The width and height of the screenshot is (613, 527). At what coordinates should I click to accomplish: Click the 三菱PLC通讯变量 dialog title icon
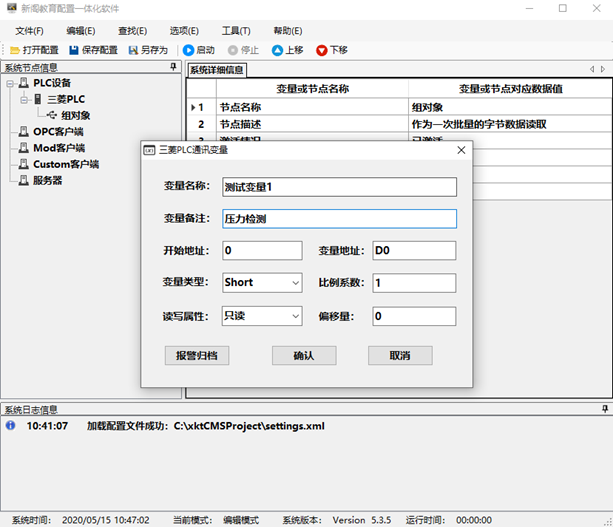pos(149,150)
